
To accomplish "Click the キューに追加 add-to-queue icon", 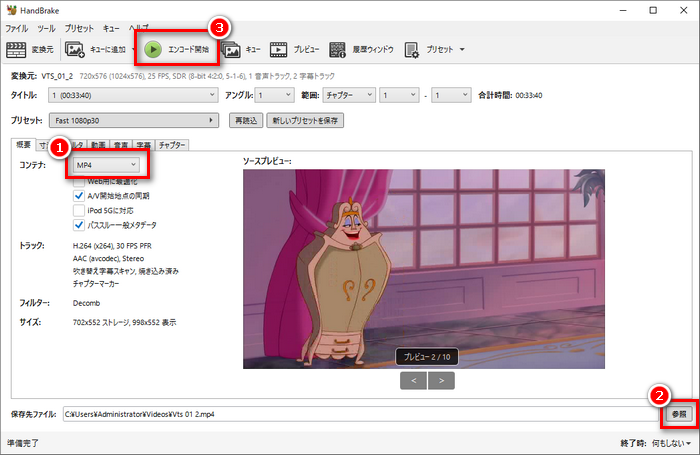I will coord(75,48).
